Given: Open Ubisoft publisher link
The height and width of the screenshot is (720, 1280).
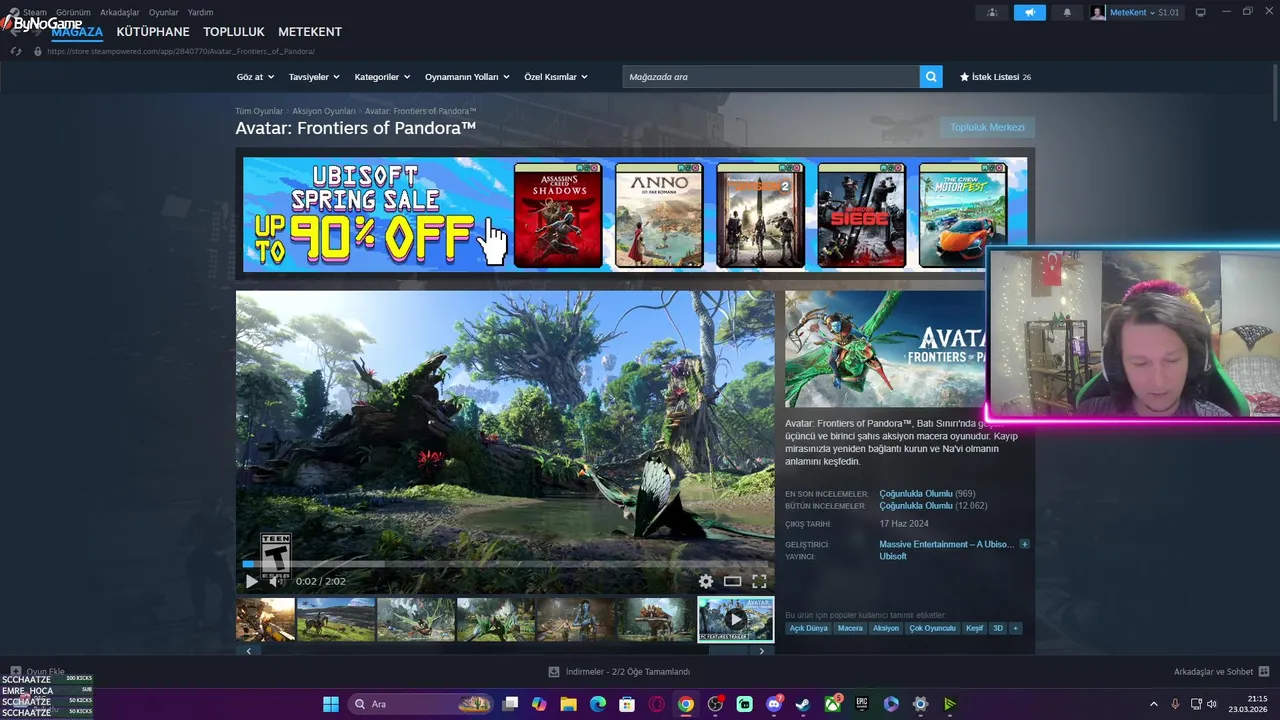Looking at the screenshot, I should pos(893,556).
